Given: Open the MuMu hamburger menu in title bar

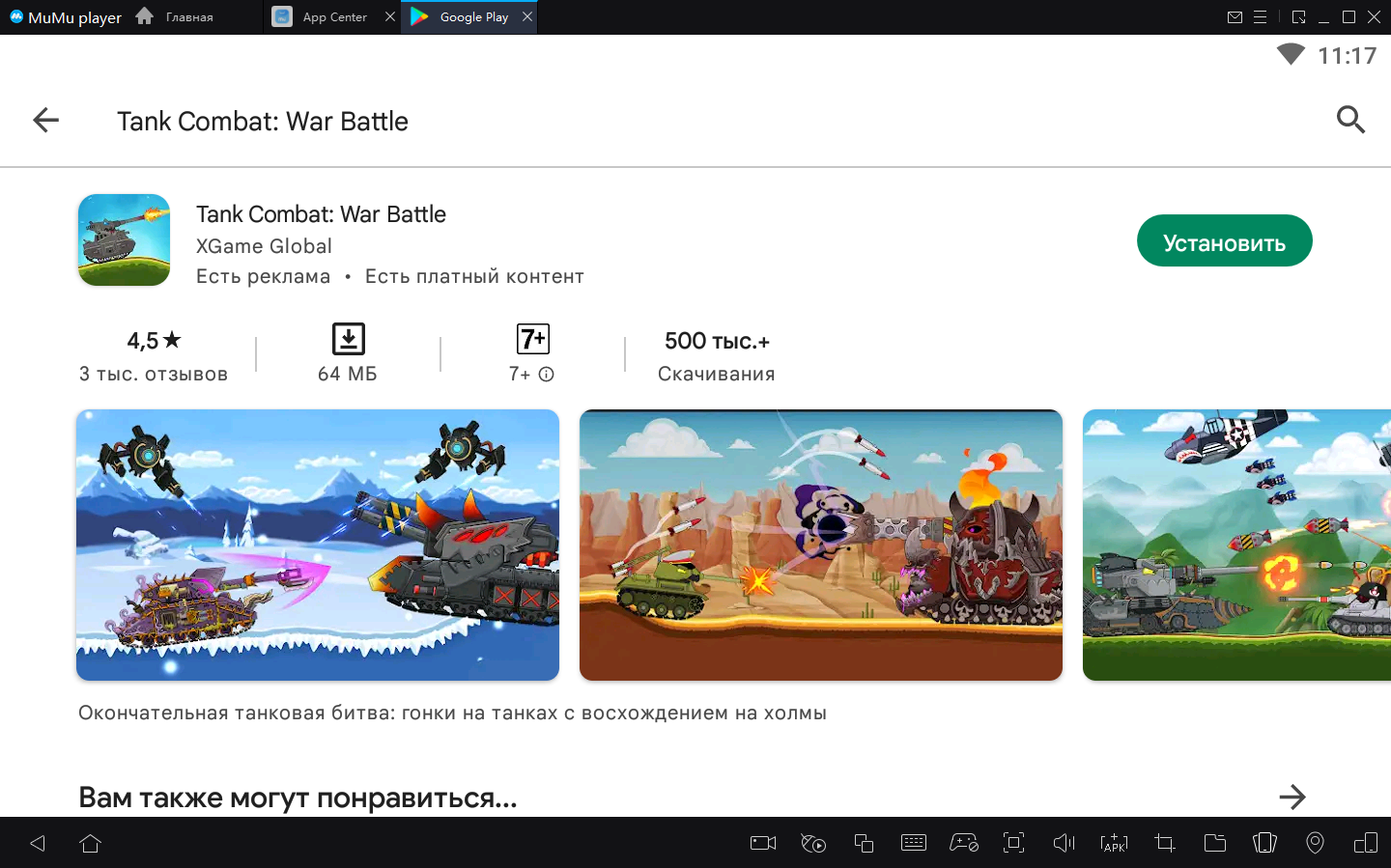Looking at the screenshot, I should click(1260, 17).
